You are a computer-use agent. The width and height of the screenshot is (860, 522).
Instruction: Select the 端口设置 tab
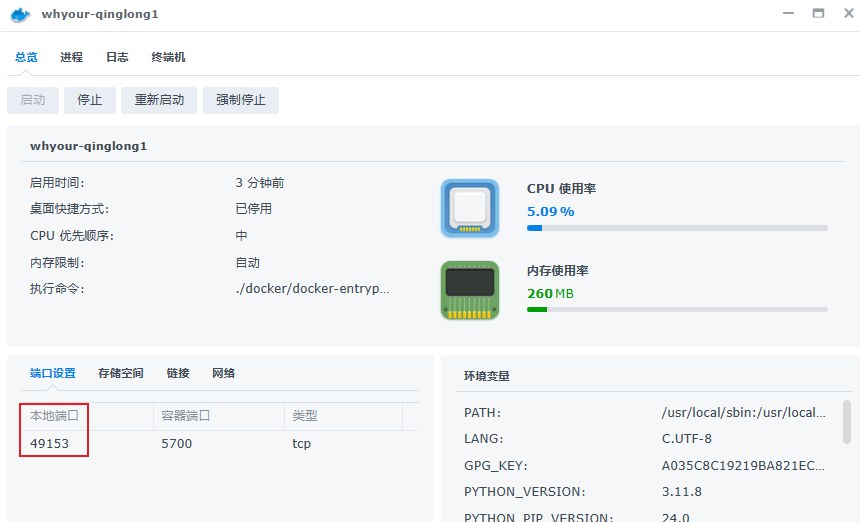pyautogui.click(x=52, y=373)
